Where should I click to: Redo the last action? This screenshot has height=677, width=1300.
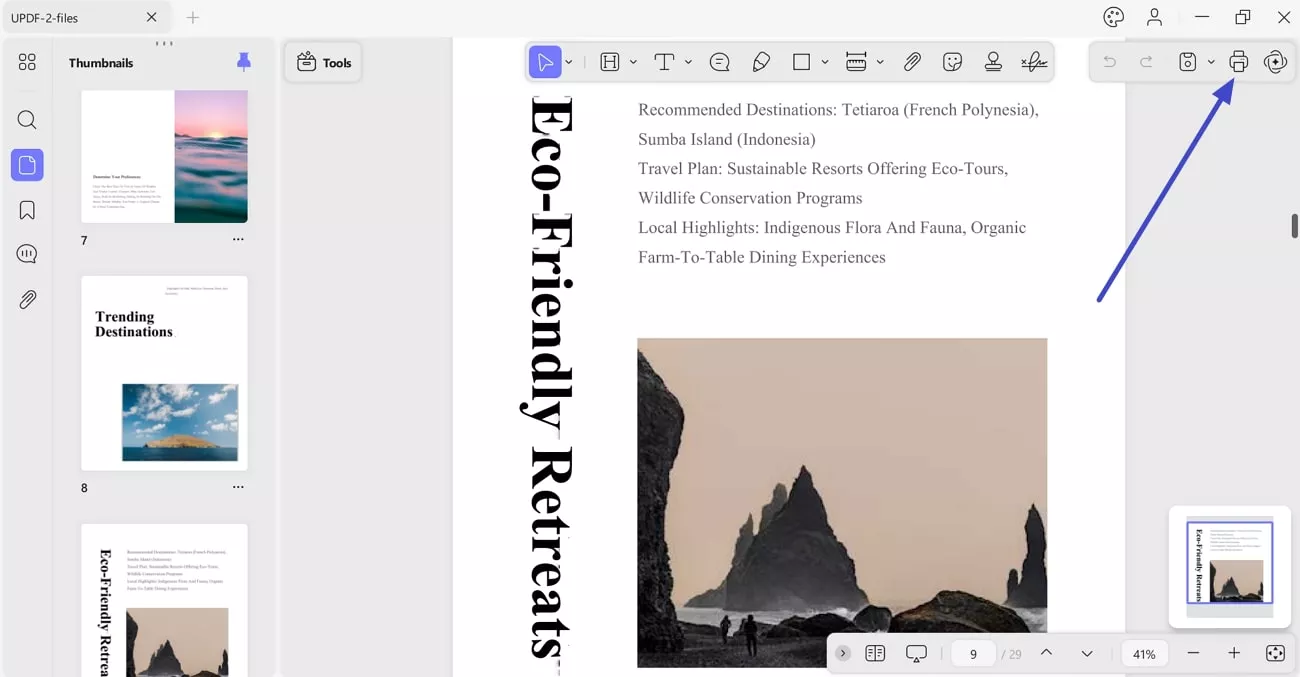click(1146, 62)
